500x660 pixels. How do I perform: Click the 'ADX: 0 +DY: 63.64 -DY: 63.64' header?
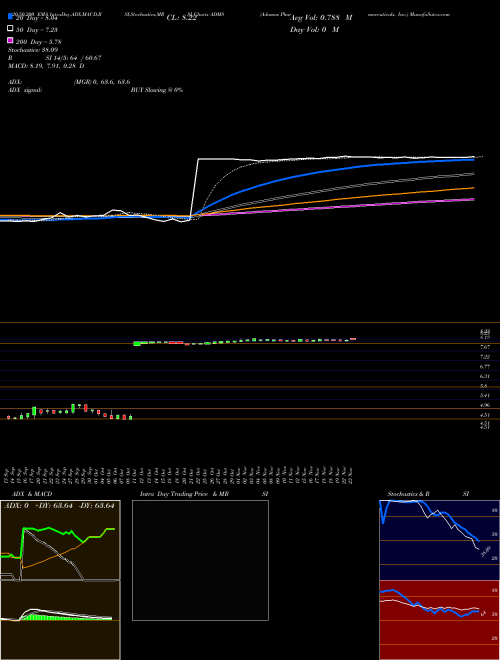[59, 506]
